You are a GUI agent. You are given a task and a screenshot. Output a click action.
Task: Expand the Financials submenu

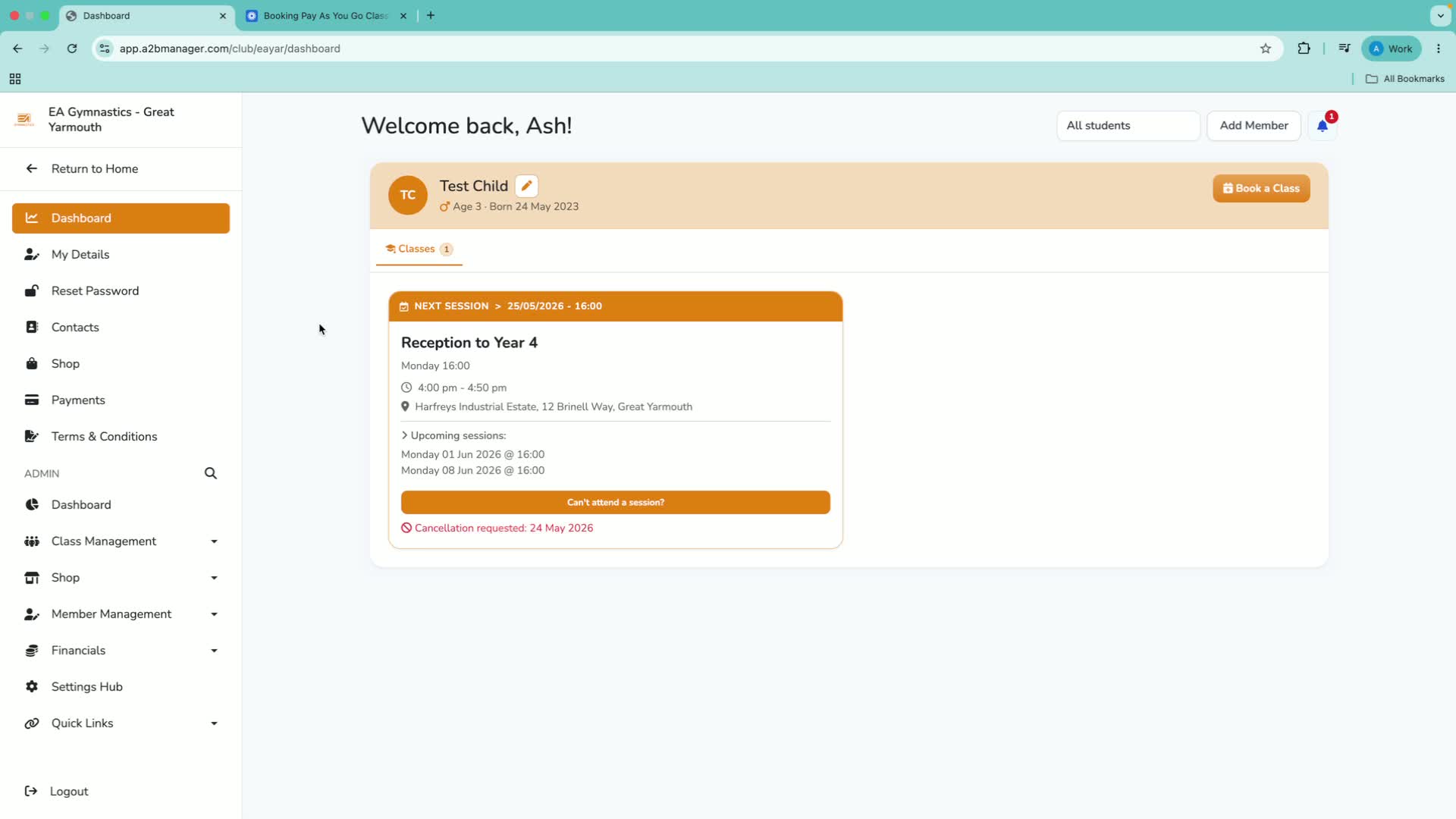(x=121, y=650)
